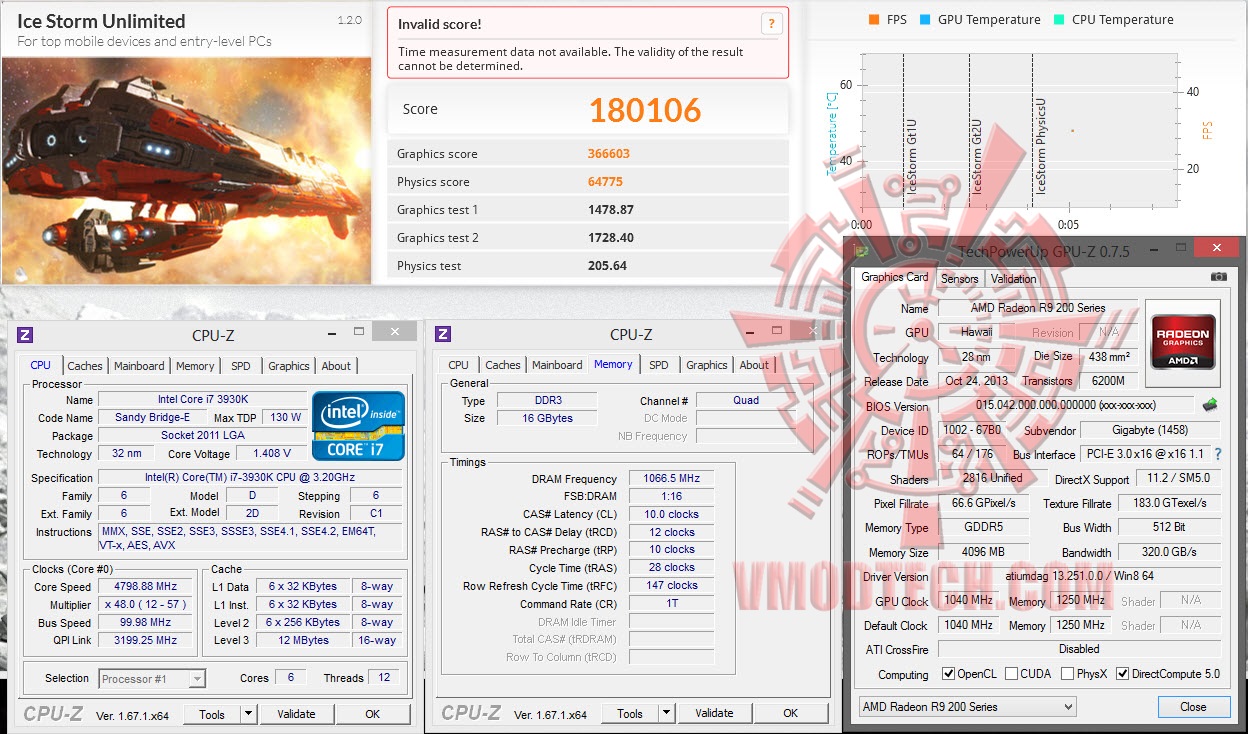
Task: Open the AMD Radeon R9 200 Series dropdown
Action: (x=967, y=707)
